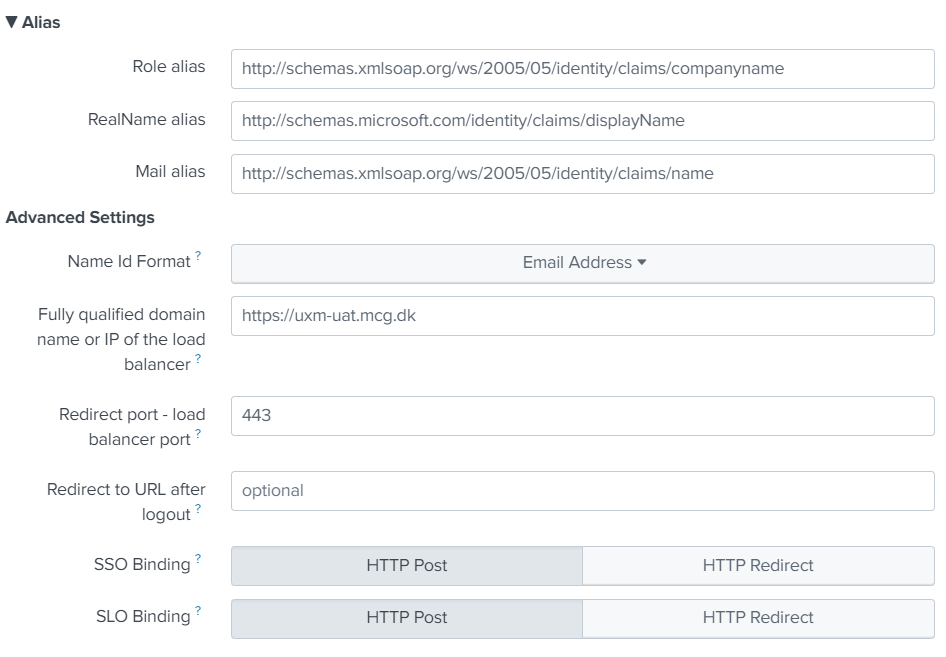
Task: Click into the Mail alias field
Action: click(583, 173)
